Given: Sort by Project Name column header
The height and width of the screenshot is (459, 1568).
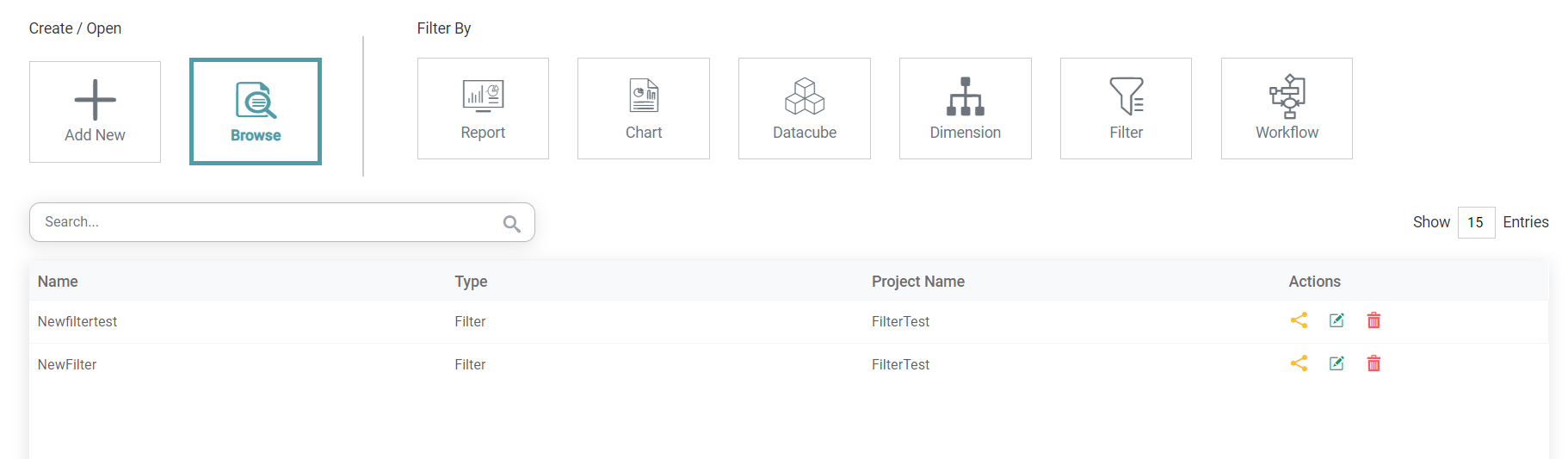Looking at the screenshot, I should coord(917,282).
